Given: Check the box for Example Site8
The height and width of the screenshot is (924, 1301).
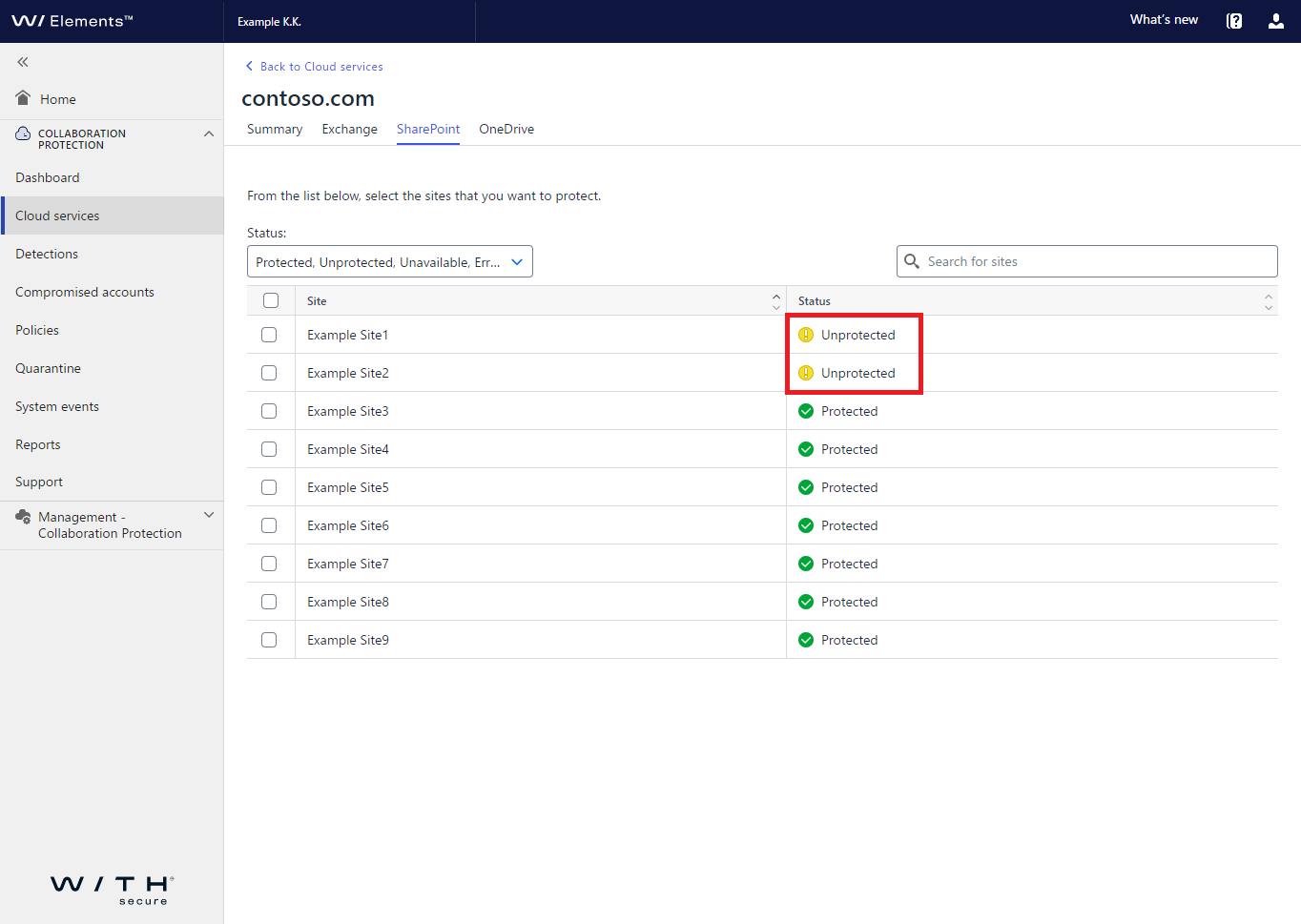Looking at the screenshot, I should [269, 602].
